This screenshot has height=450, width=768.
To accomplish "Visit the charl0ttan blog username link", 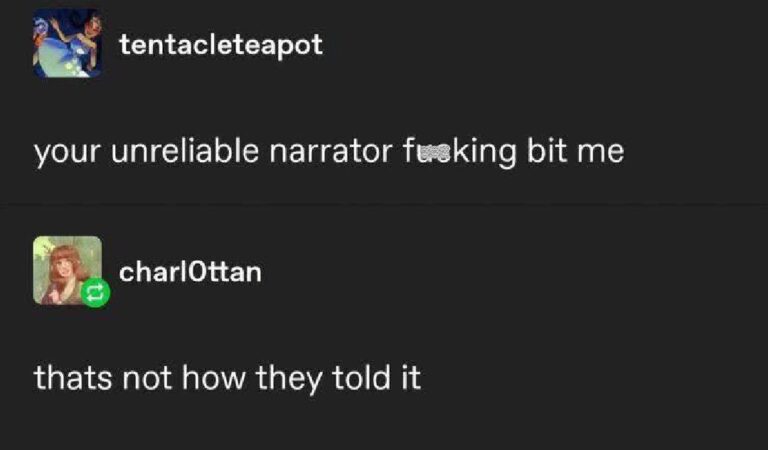I will point(189,271).
